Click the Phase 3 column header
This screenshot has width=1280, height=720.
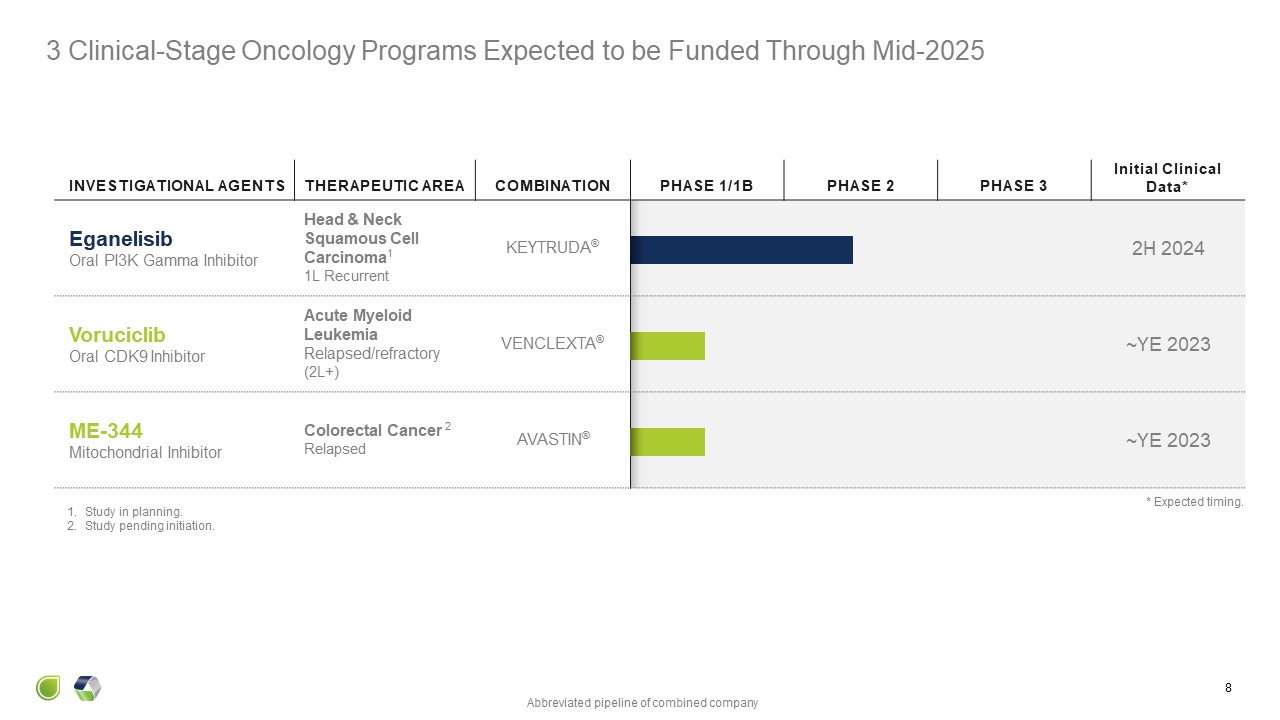(1014, 186)
